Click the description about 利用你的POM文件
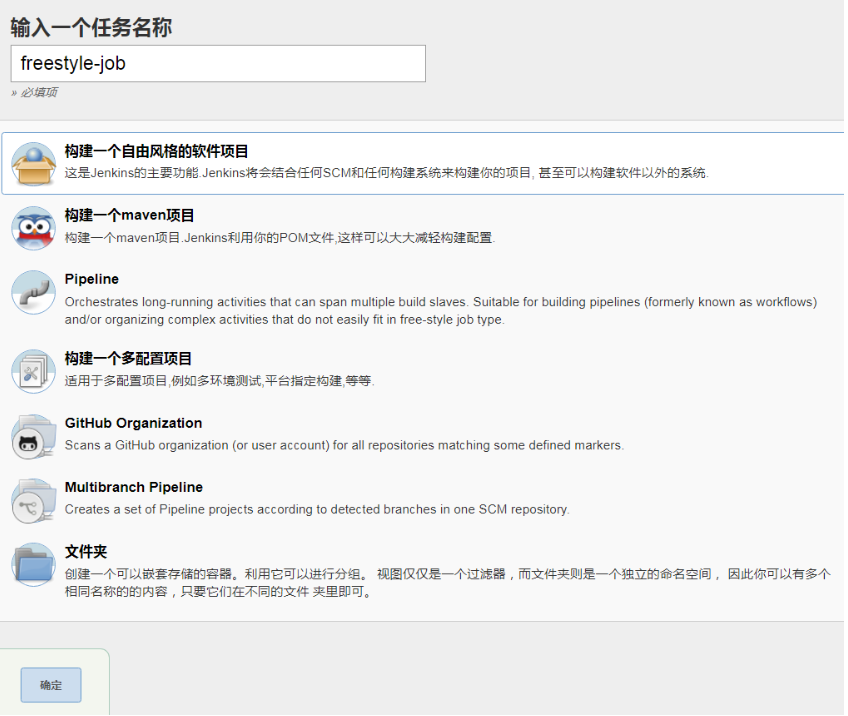 coord(280,238)
